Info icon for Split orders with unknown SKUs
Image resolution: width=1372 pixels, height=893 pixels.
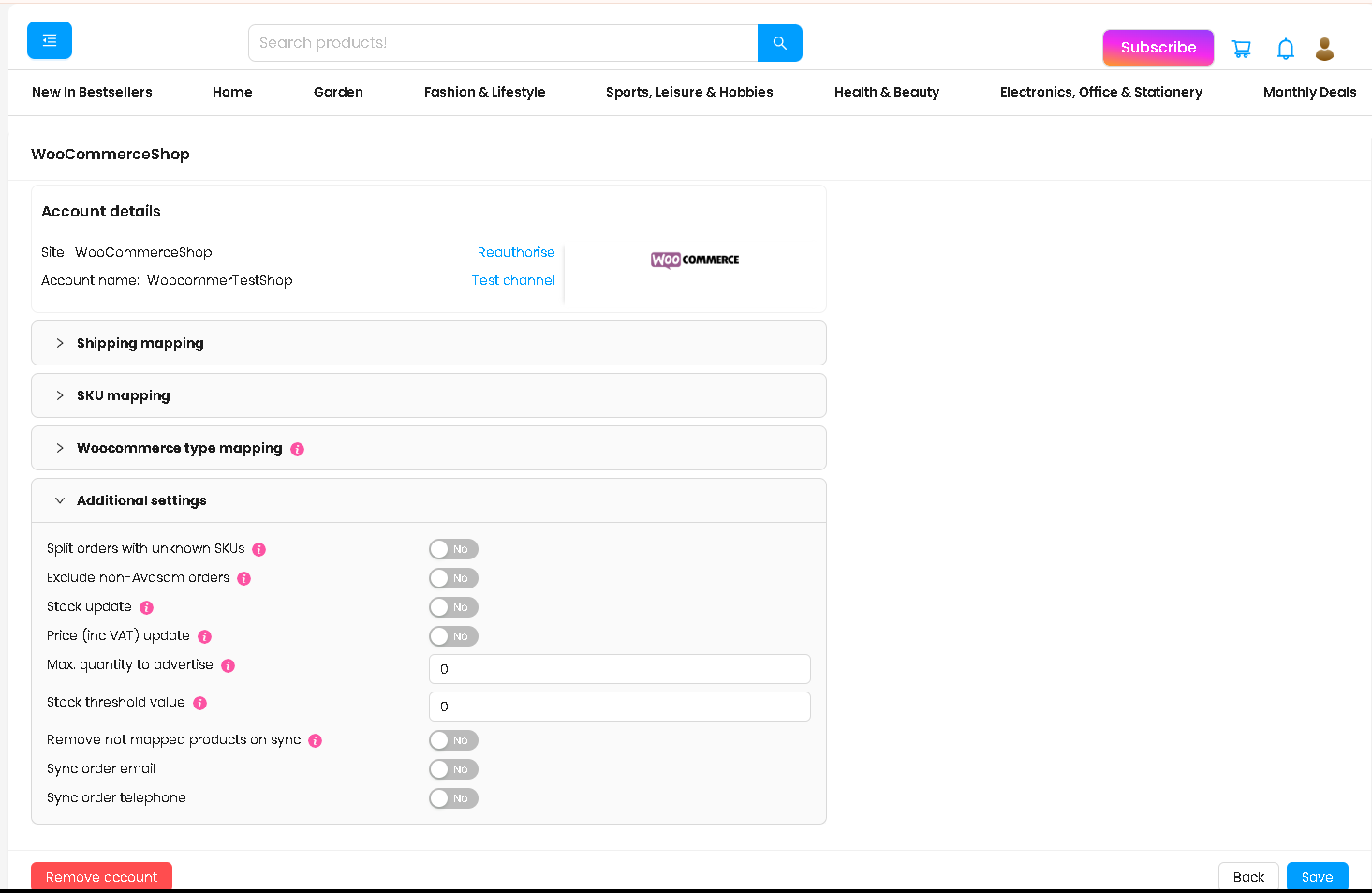(259, 549)
